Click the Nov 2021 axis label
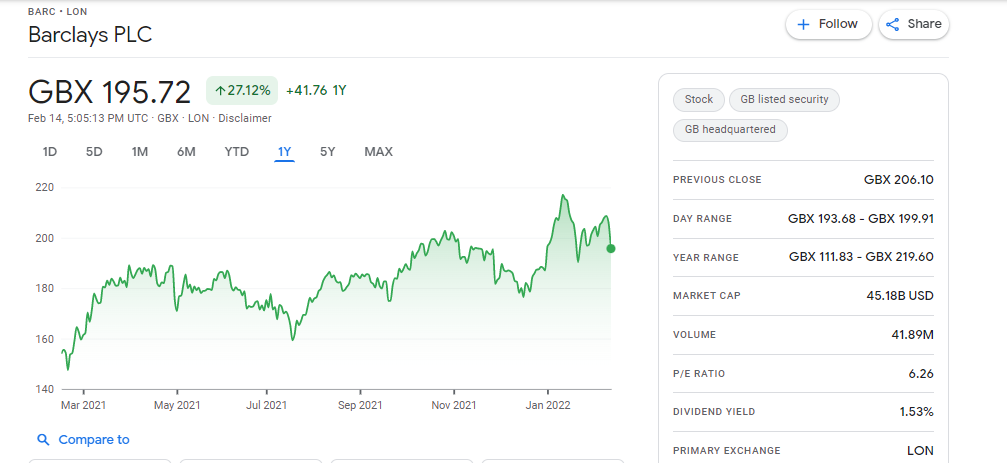1007x463 pixels. pyautogui.click(x=454, y=405)
